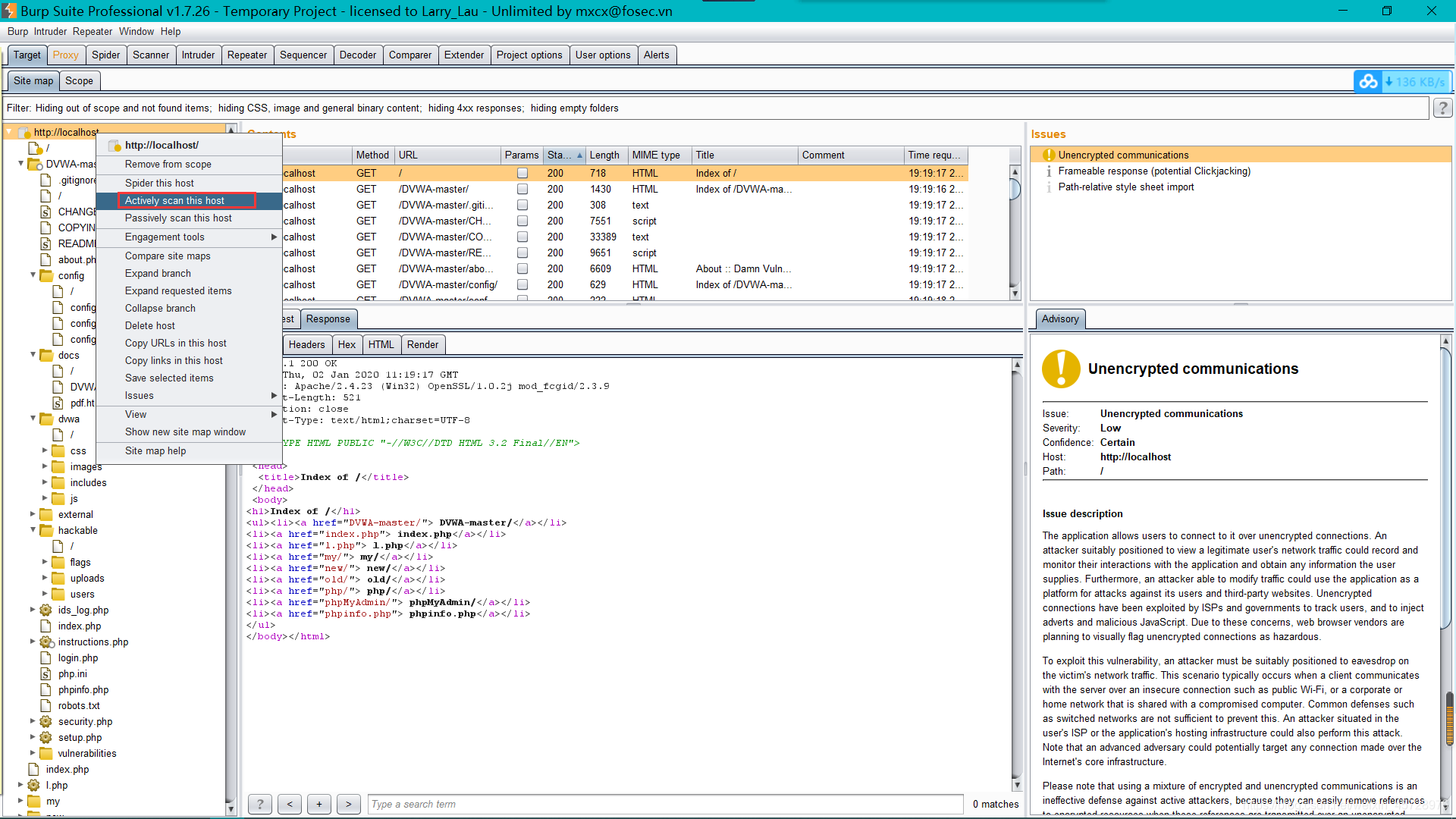This screenshot has width=1456, height=819.
Task: Toggle Params checkbox for /DVWA-master/CH row
Action: pyautogui.click(x=522, y=221)
